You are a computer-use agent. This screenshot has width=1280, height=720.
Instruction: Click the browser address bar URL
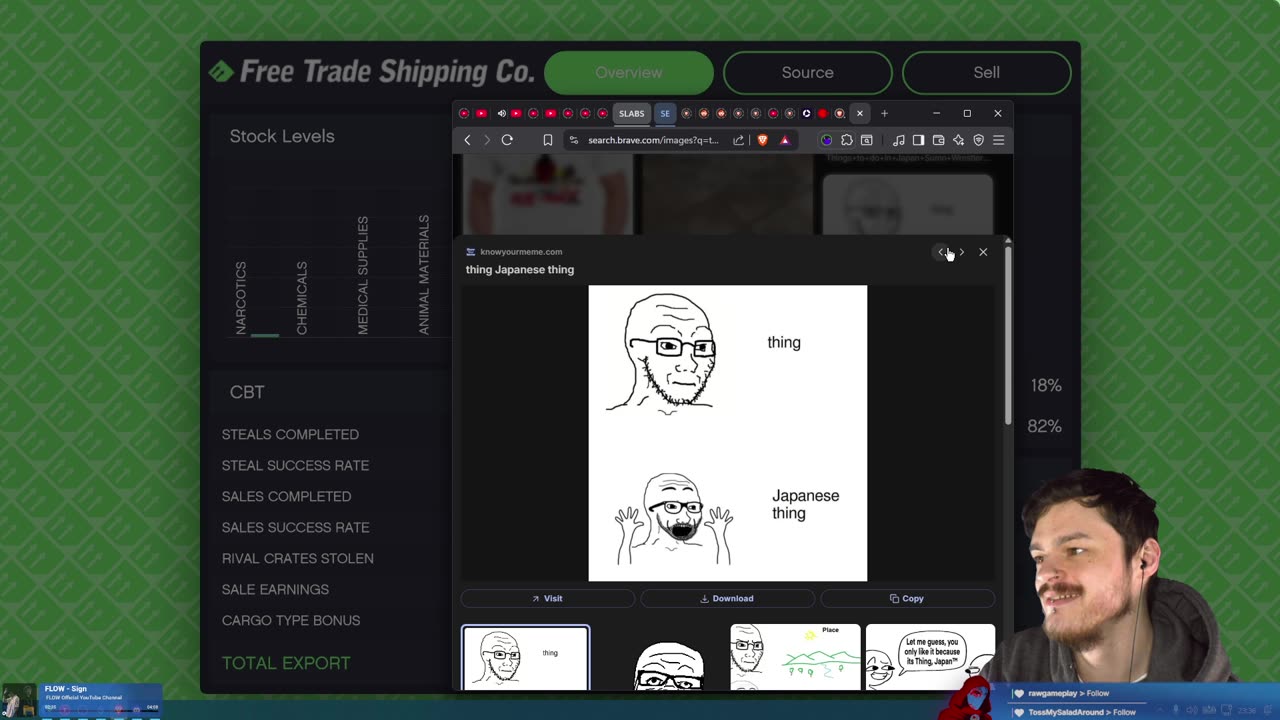tap(653, 140)
